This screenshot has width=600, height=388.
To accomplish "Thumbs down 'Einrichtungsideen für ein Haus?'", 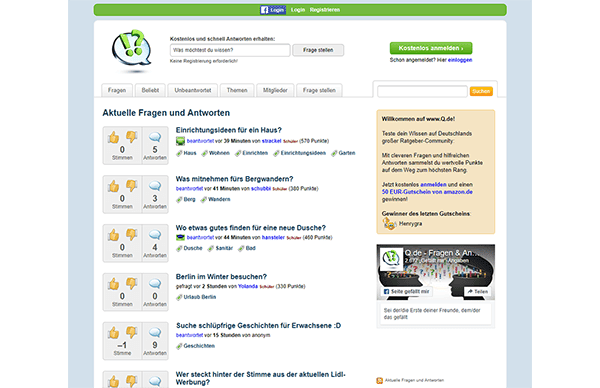I will (x=131, y=137).
